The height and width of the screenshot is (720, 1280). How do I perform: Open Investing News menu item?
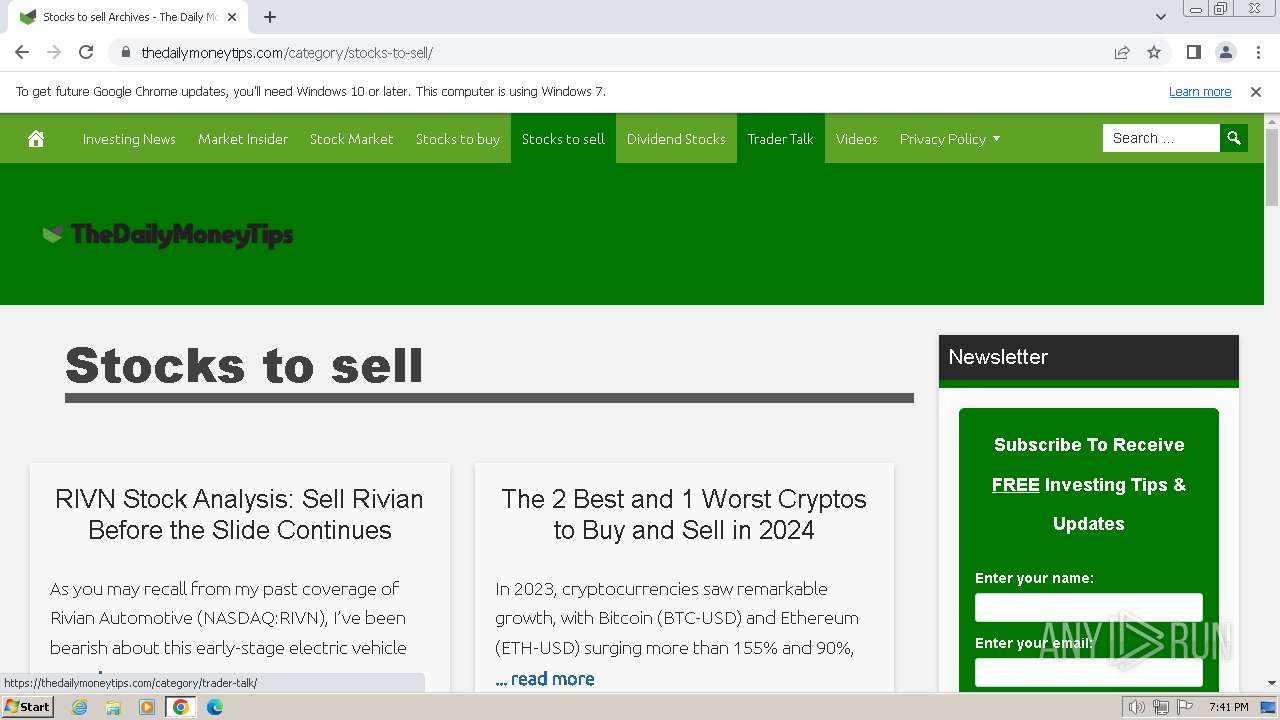click(x=129, y=139)
